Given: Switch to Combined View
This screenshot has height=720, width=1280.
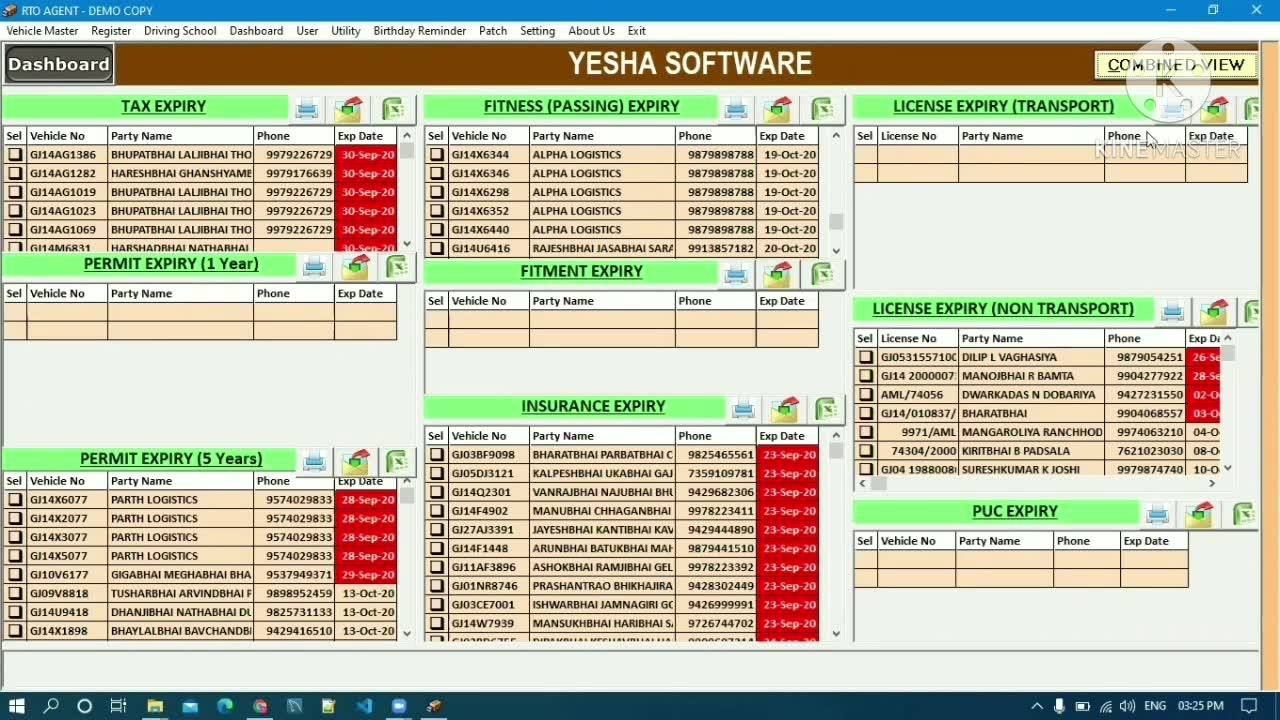Looking at the screenshot, I should pos(1176,65).
